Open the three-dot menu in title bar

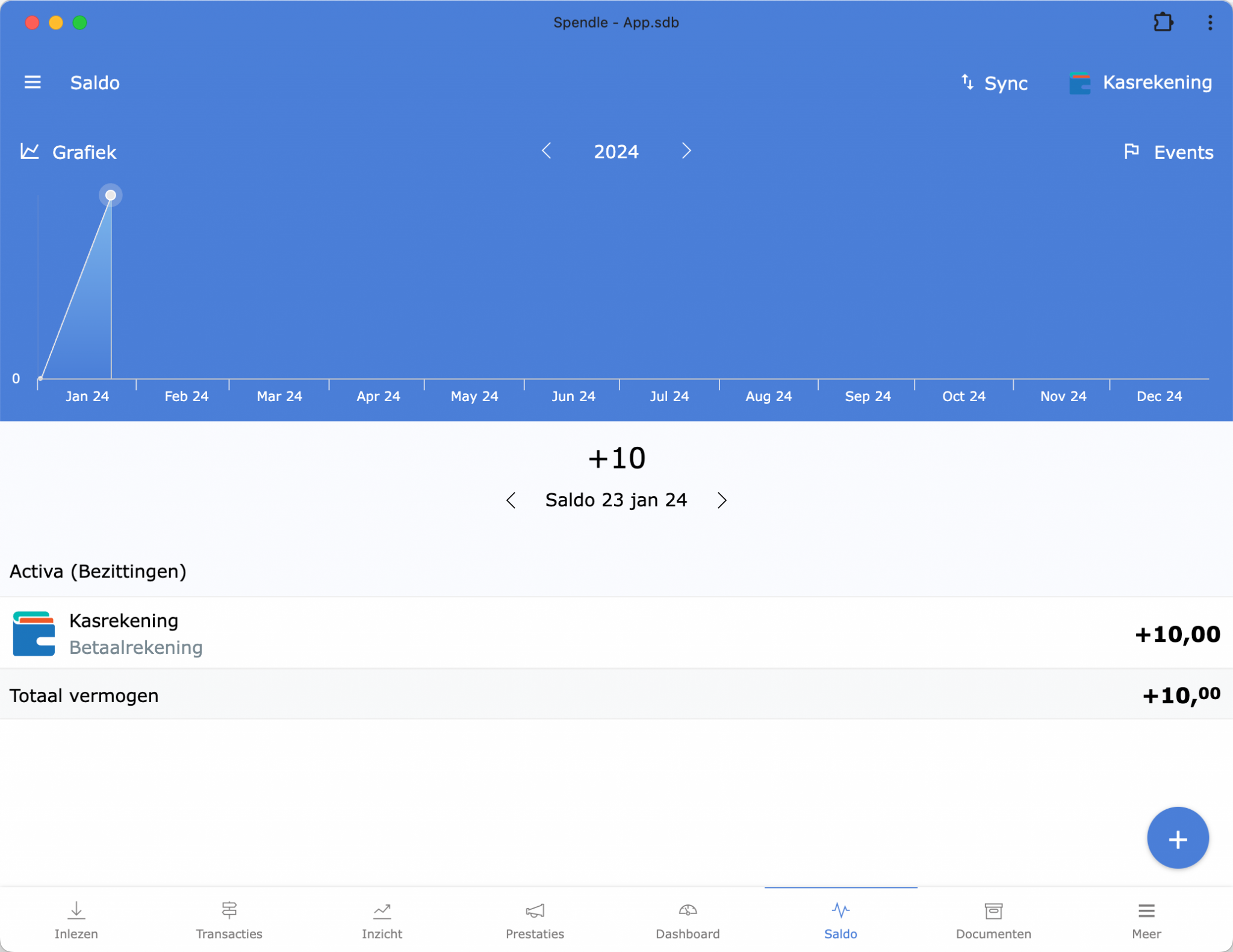(x=1210, y=22)
